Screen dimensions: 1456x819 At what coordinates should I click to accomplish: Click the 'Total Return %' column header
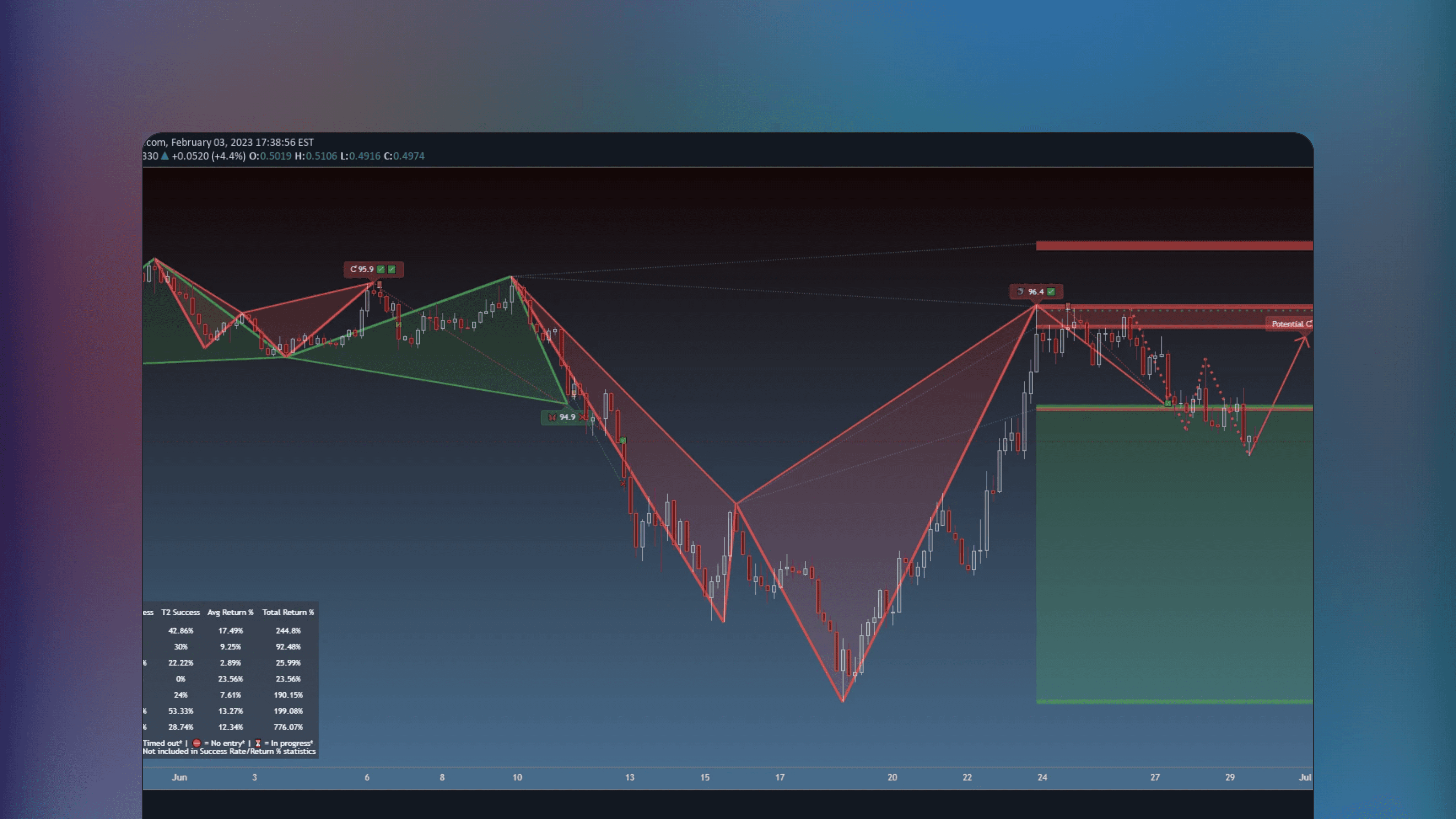289,612
